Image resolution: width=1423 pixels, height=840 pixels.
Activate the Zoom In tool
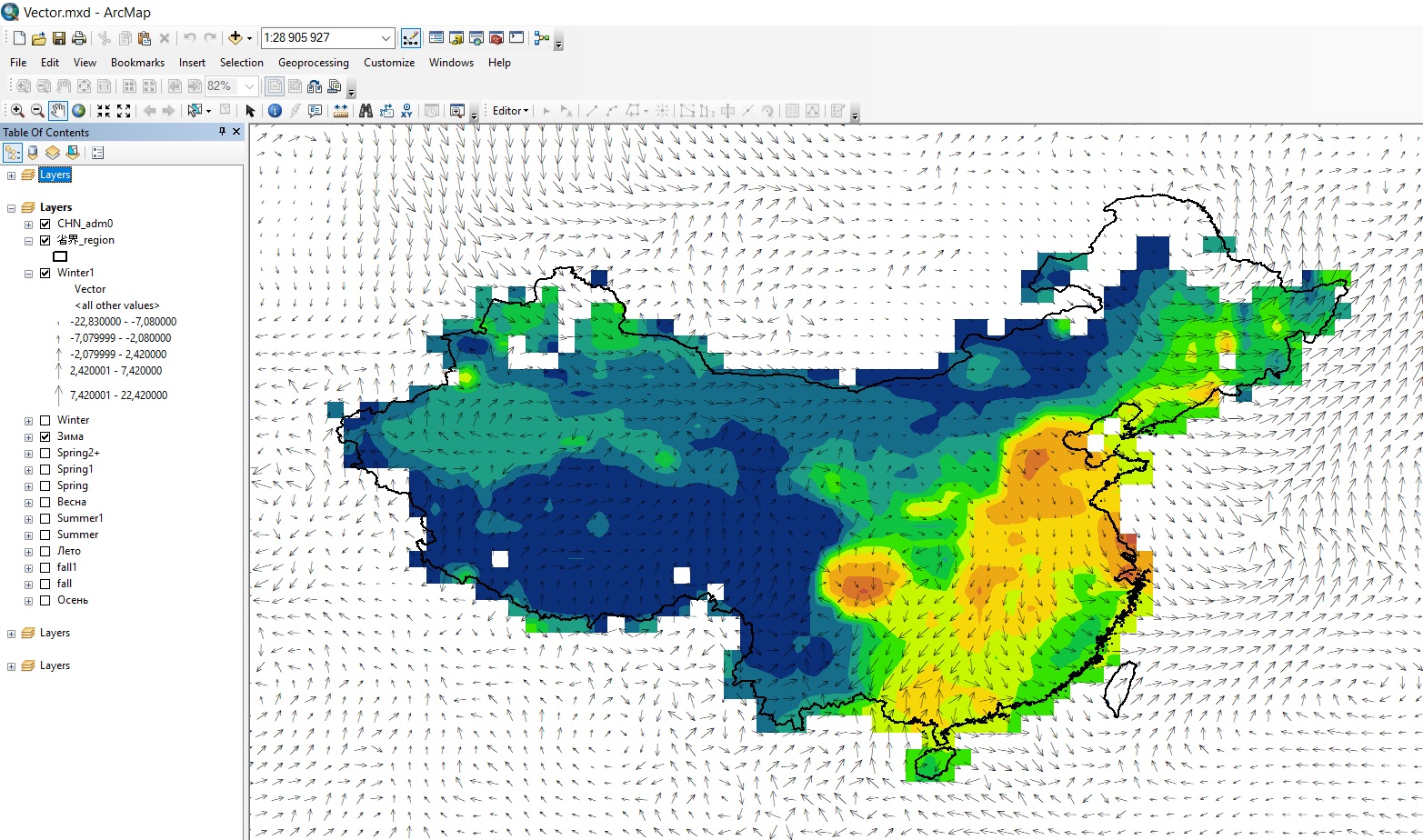[17, 111]
